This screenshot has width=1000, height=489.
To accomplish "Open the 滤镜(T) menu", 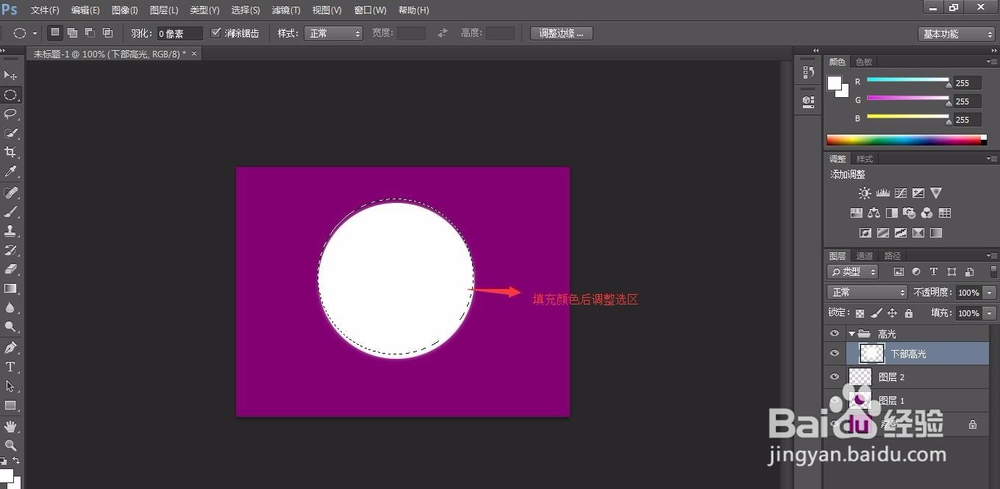I will (286, 10).
